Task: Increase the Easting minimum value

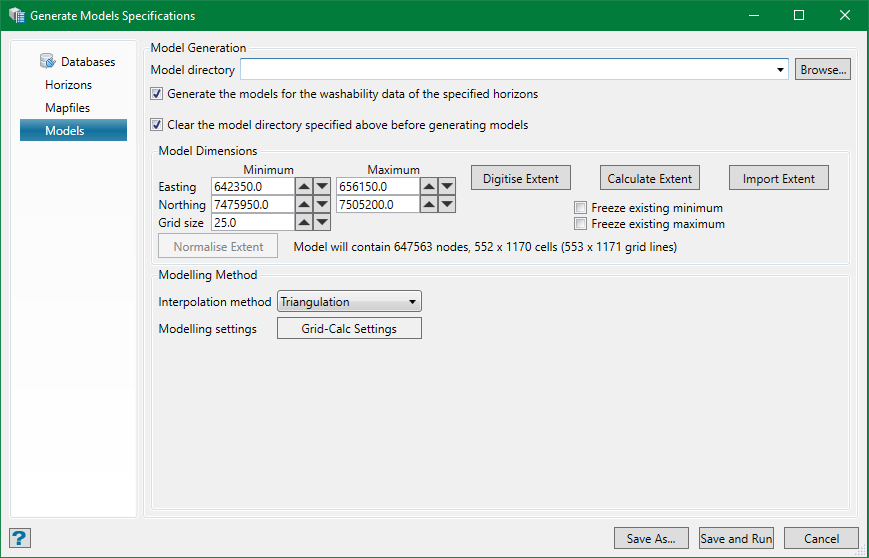Action: (304, 186)
